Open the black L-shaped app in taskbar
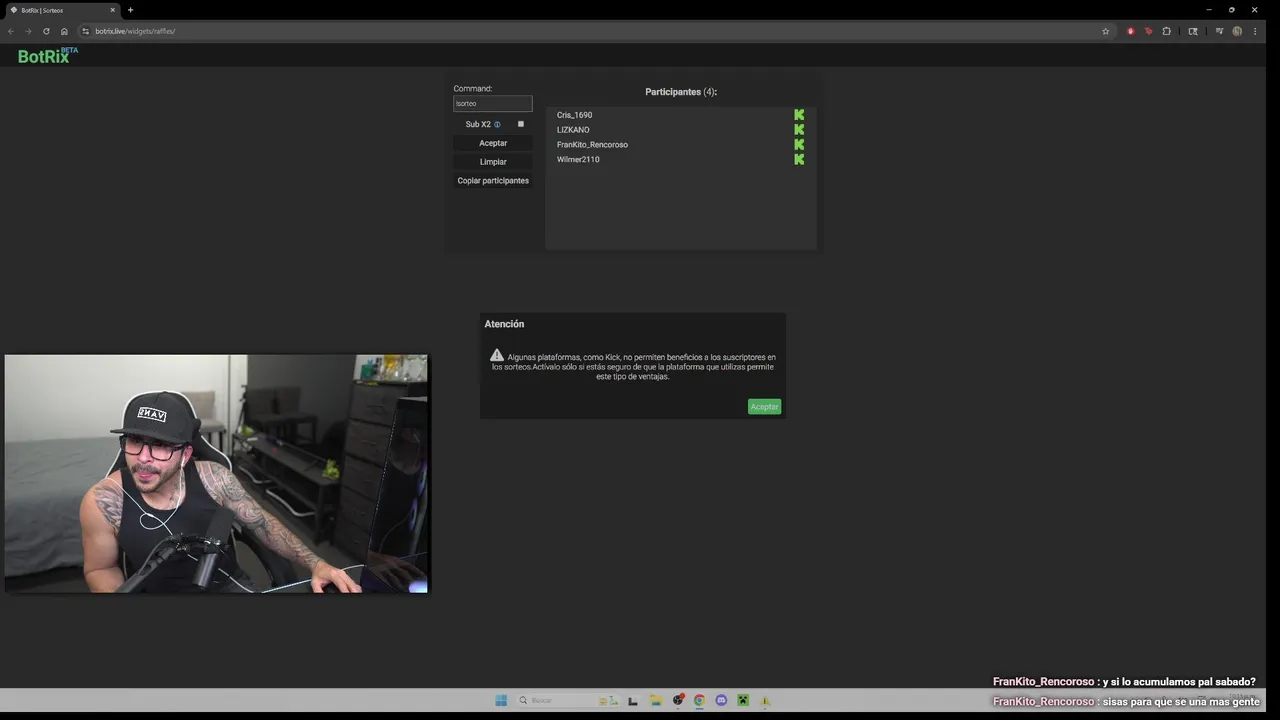Screen dimensions: 1280x720 pyautogui.click(x=632, y=701)
